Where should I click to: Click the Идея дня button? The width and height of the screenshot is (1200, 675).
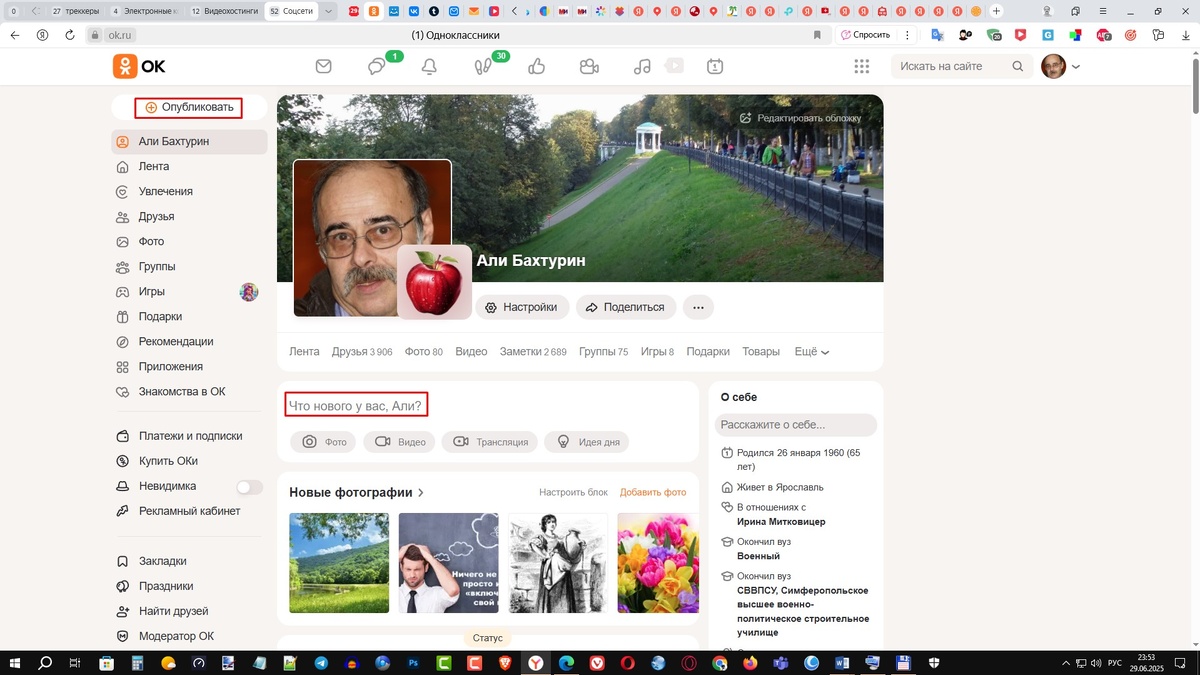pos(587,442)
